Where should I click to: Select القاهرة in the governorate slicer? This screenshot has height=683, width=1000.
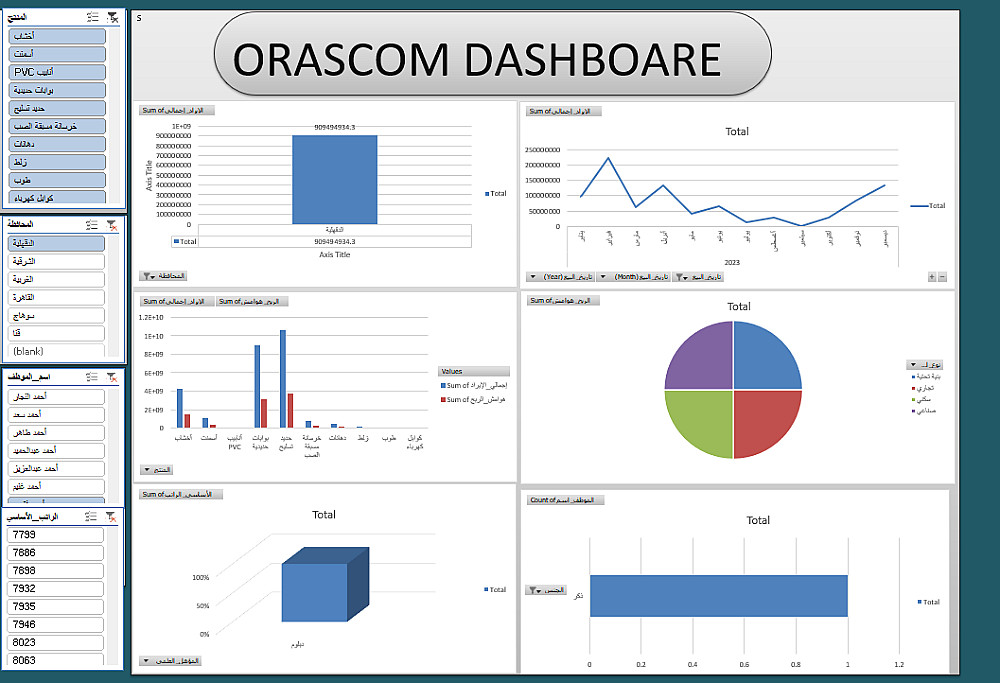pos(57,298)
